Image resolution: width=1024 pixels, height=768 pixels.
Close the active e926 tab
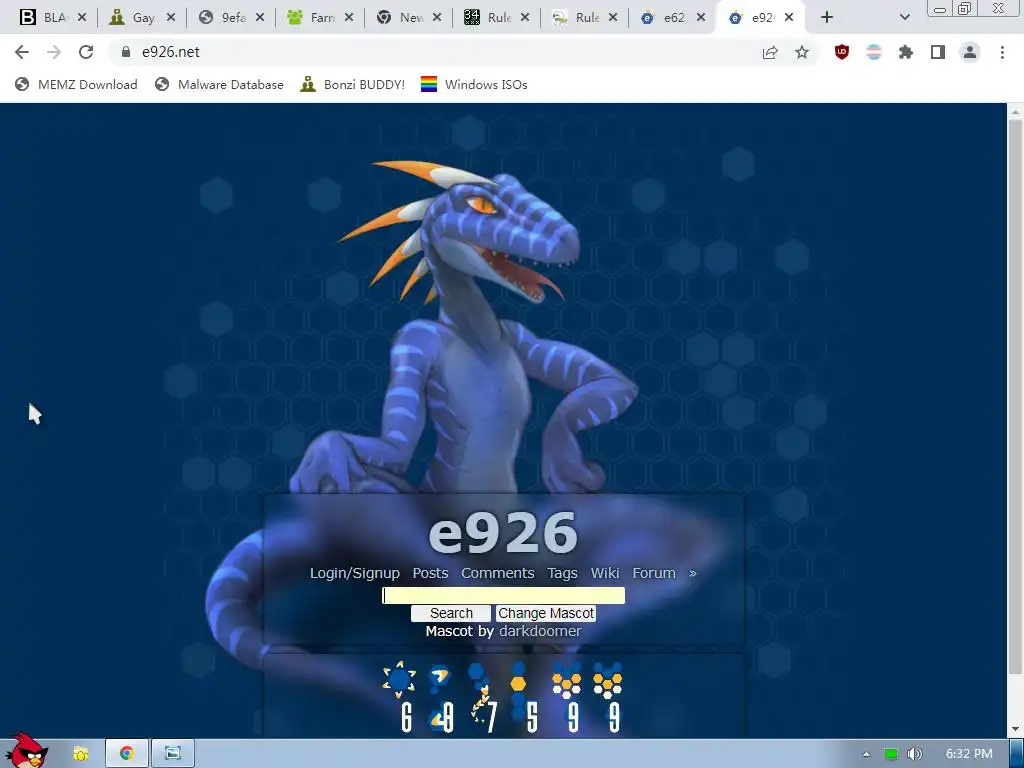pyautogui.click(x=789, y=18)
